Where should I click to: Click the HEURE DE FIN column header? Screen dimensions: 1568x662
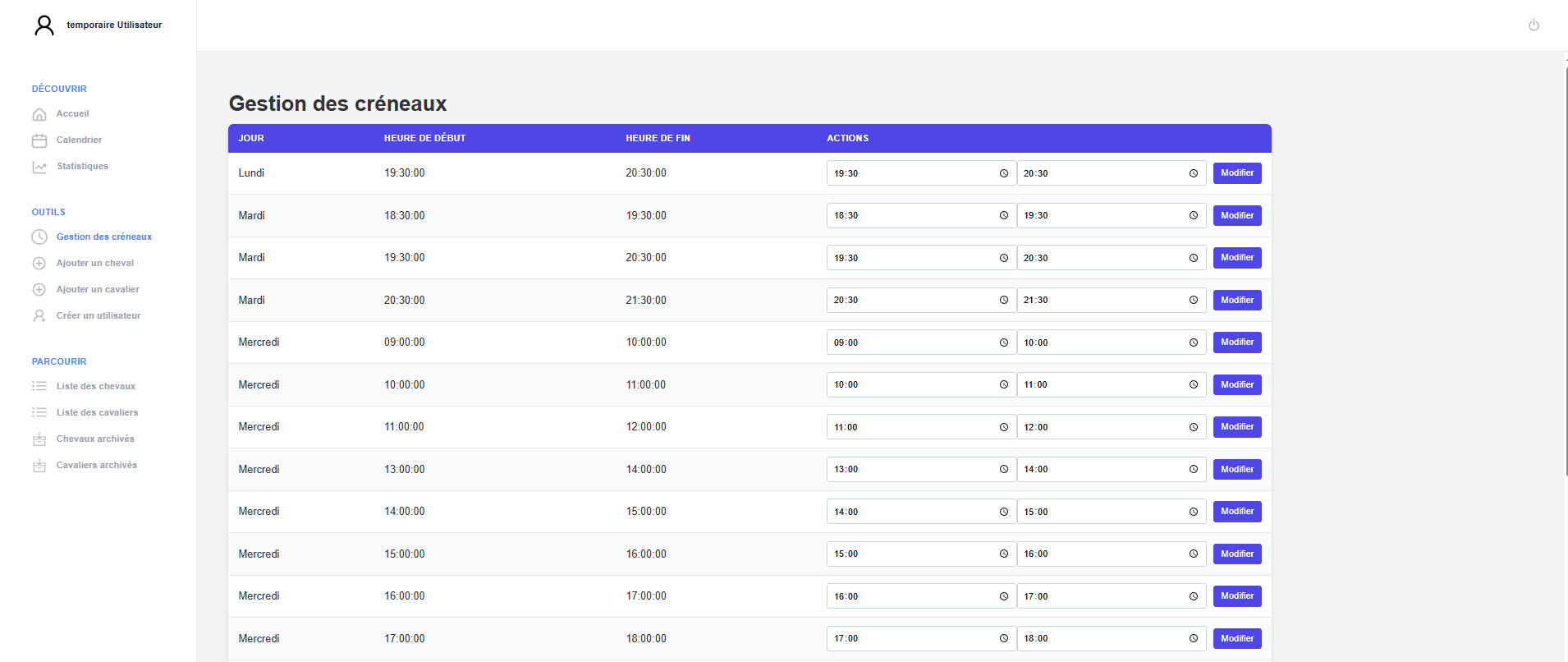pos(658,139)
